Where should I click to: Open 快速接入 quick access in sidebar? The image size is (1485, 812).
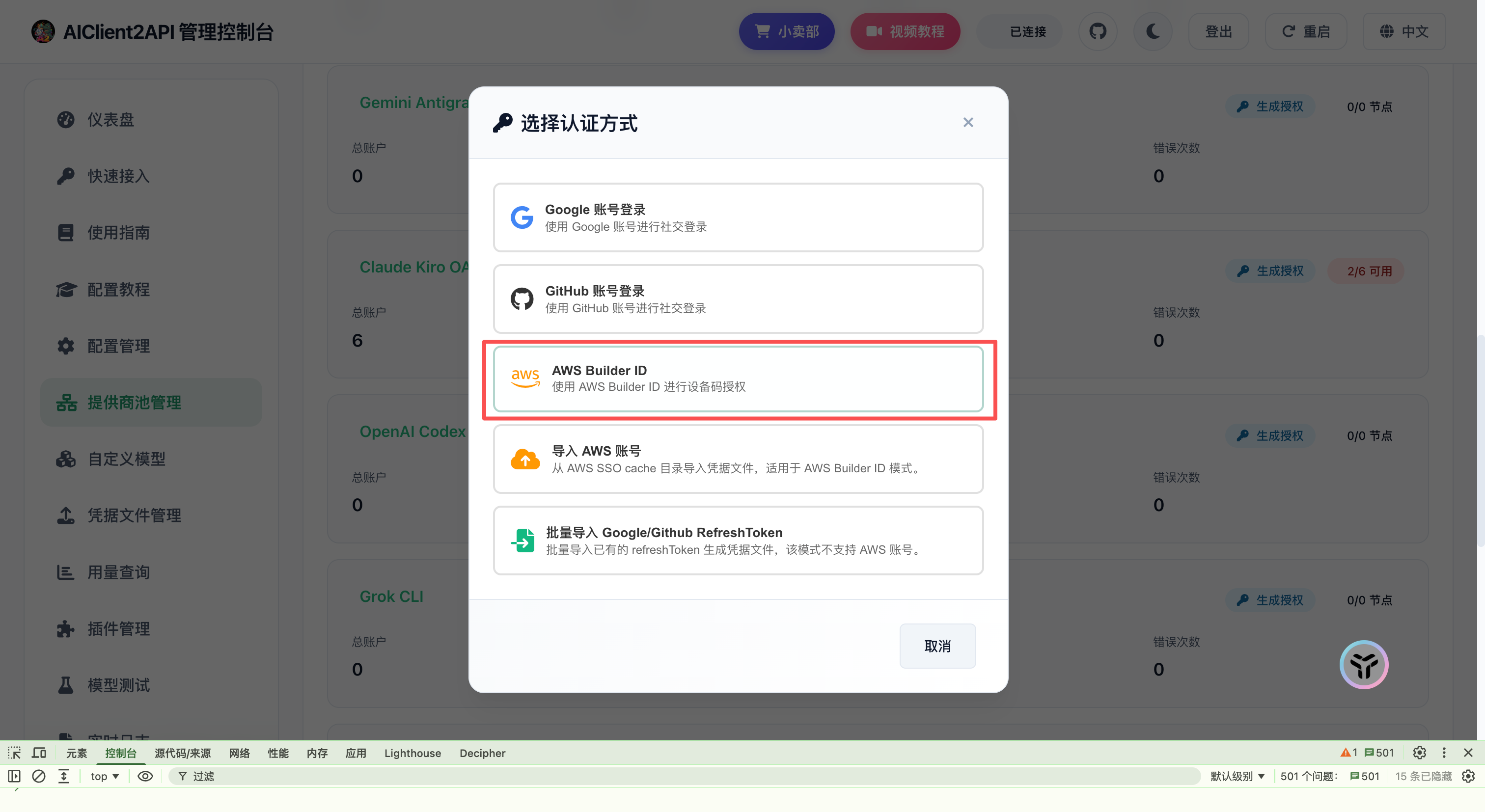[x=151, y=176]
